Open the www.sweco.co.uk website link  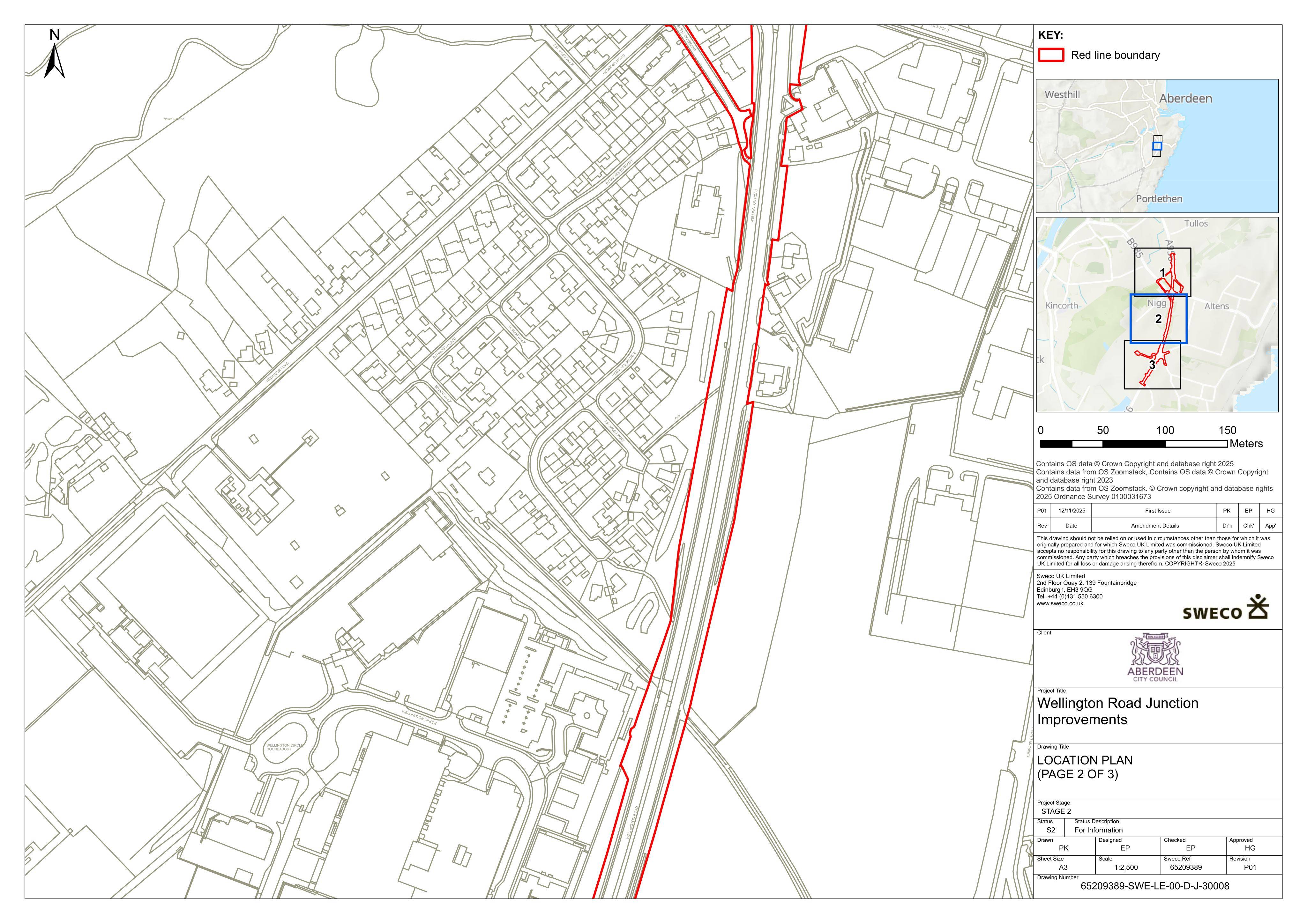pyautogui.click(x=1060, y=604)
